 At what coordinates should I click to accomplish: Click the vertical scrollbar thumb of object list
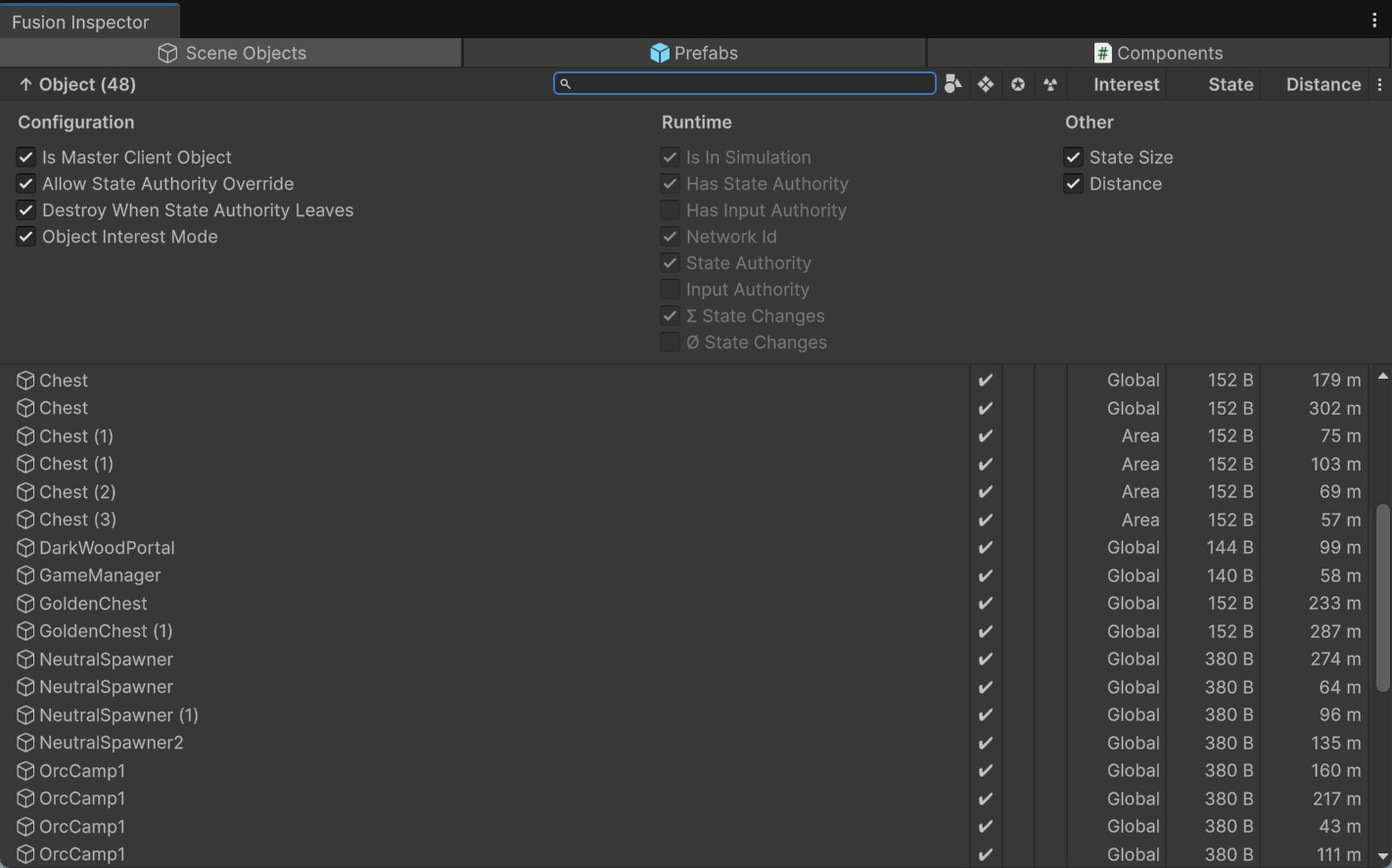[x=1383, y=597]
